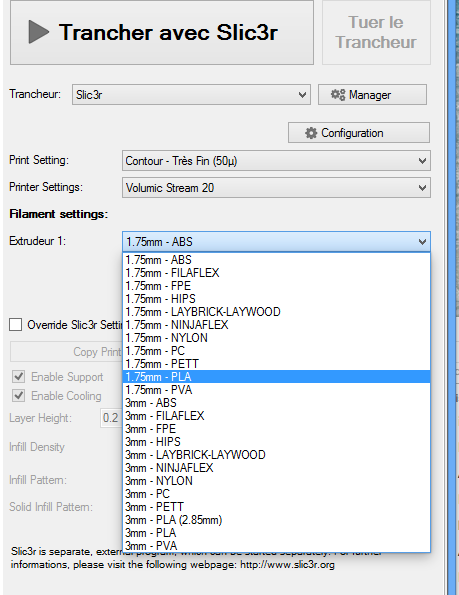459x595 pixels.
Task: Pick 1.75mm - PC filament
Action: [x=276, y=351]
